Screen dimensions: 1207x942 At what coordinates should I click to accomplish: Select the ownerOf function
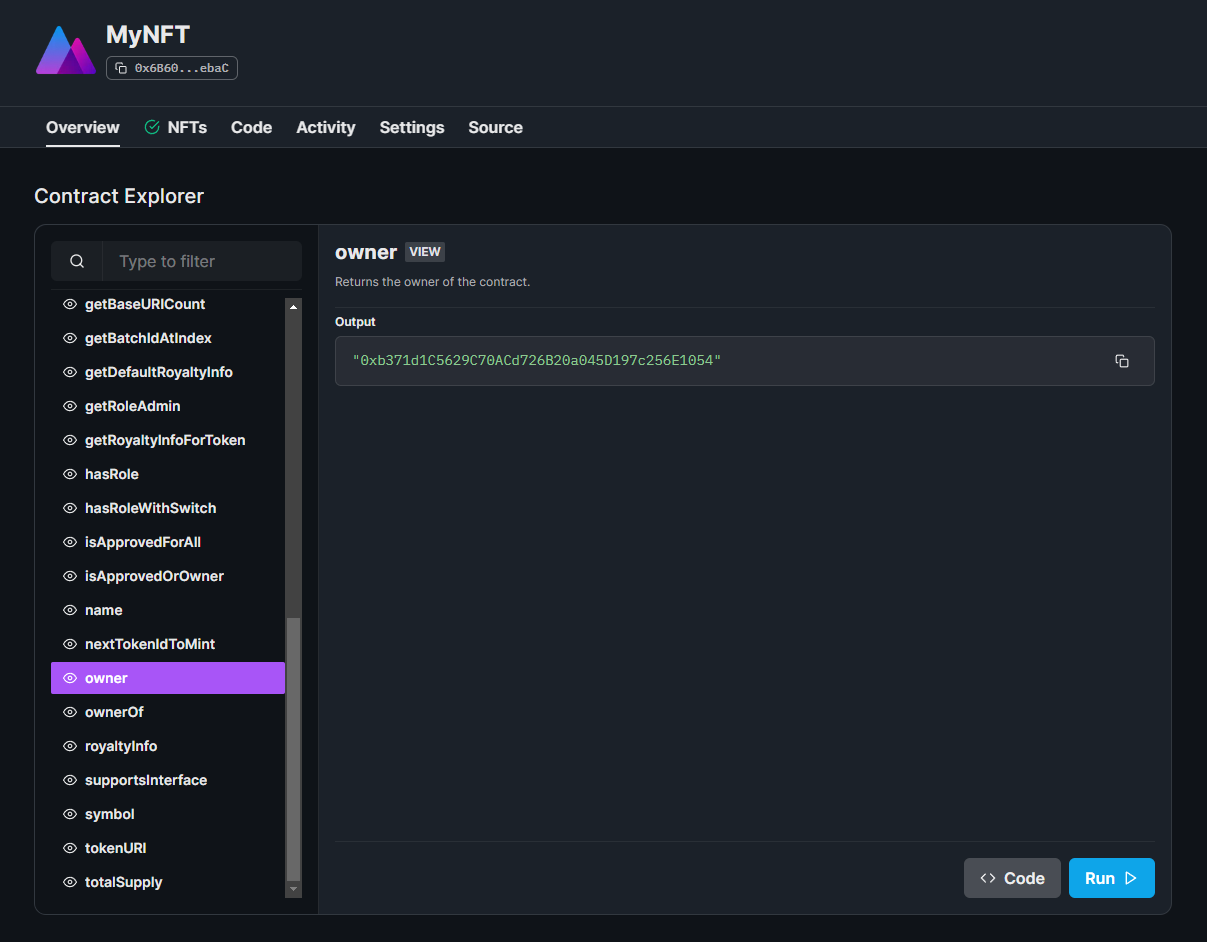(114, 712)
